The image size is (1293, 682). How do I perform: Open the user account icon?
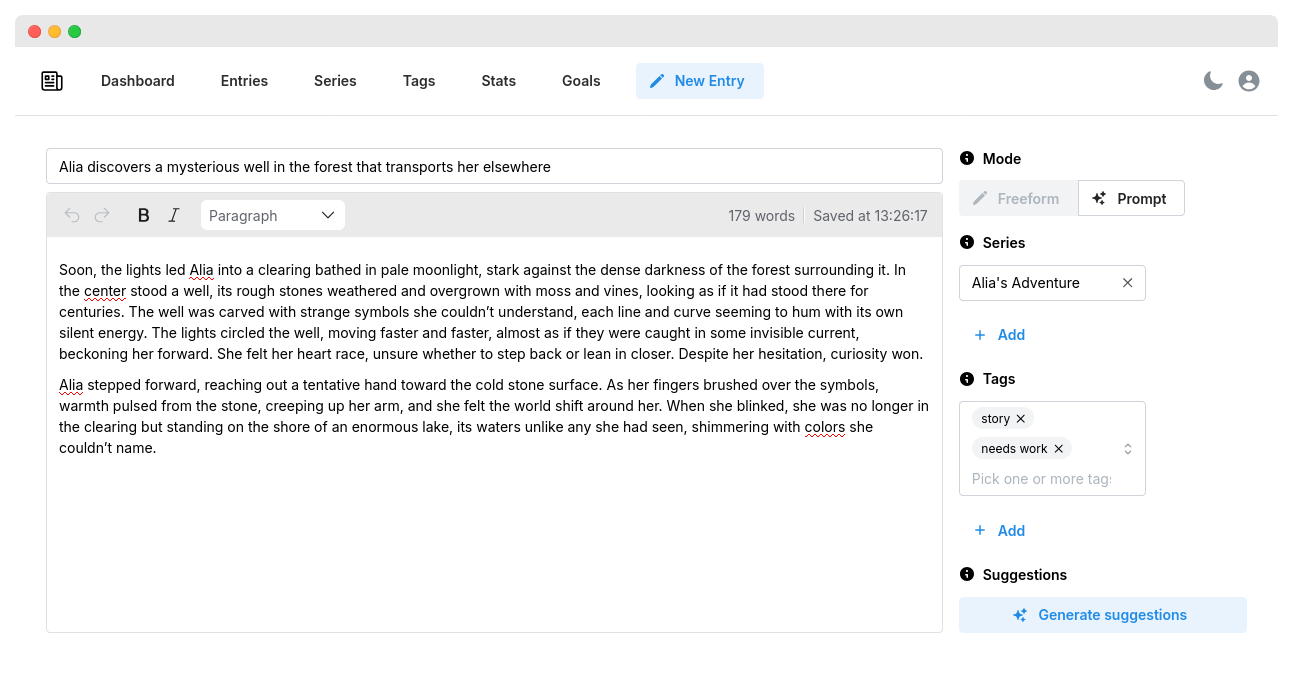tap(1248, 81)
